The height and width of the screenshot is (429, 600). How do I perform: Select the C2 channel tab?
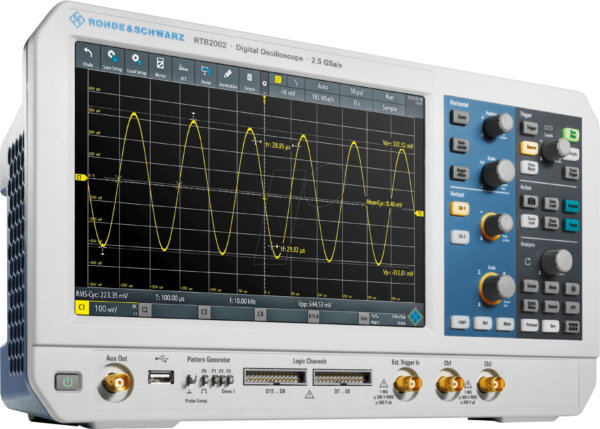click(144, 311)
